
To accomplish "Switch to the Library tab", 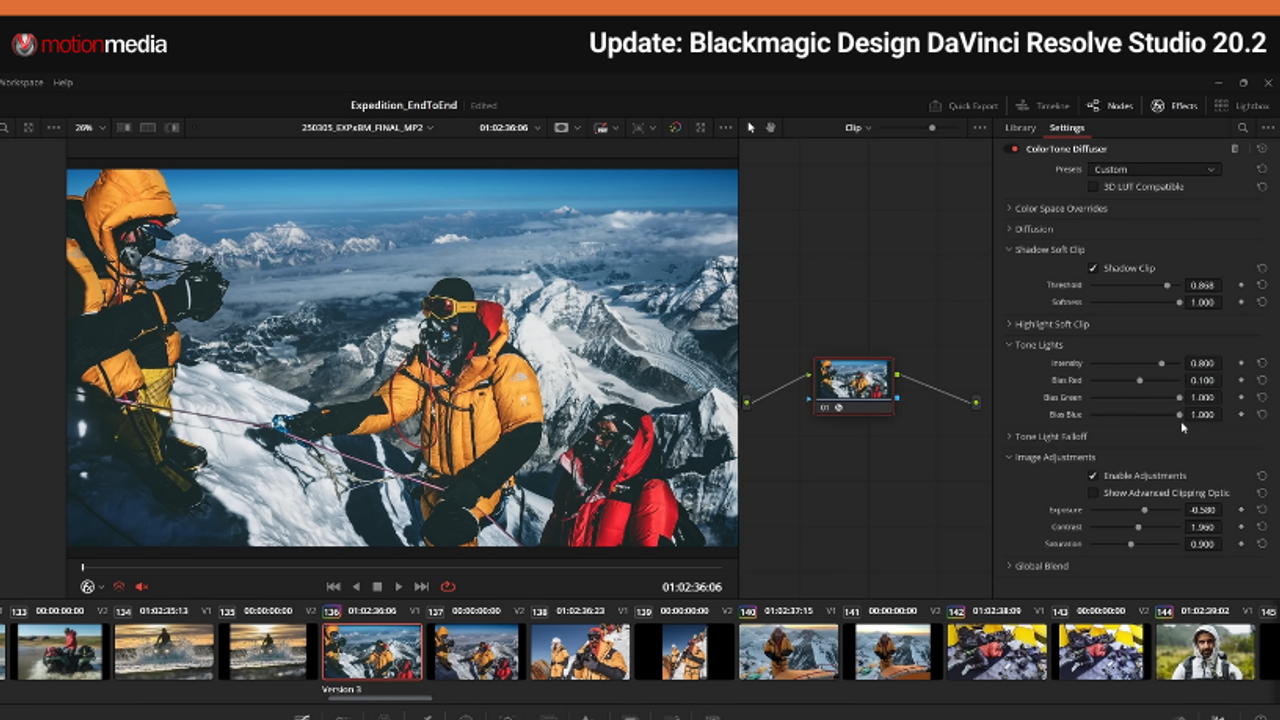I will [x=1019, y=128].
